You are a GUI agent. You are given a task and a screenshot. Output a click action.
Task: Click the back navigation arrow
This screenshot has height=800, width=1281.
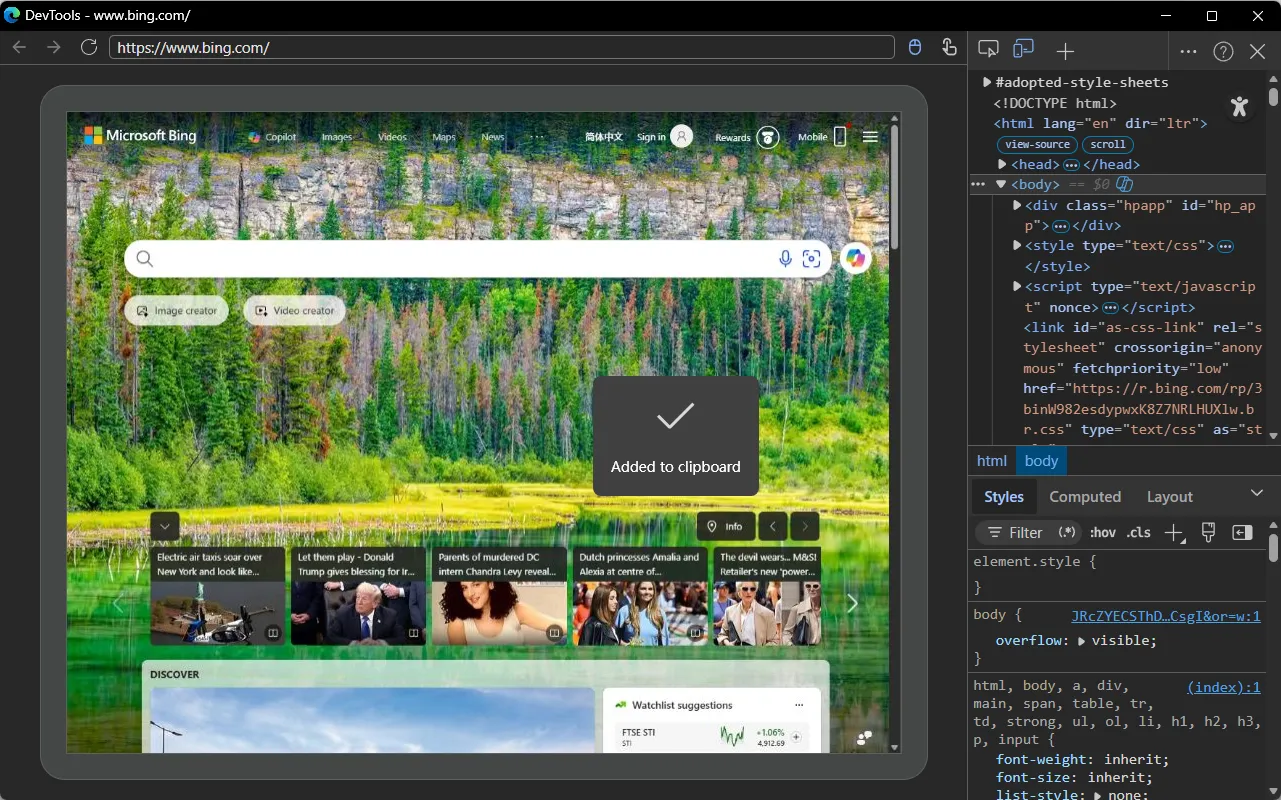20,48
